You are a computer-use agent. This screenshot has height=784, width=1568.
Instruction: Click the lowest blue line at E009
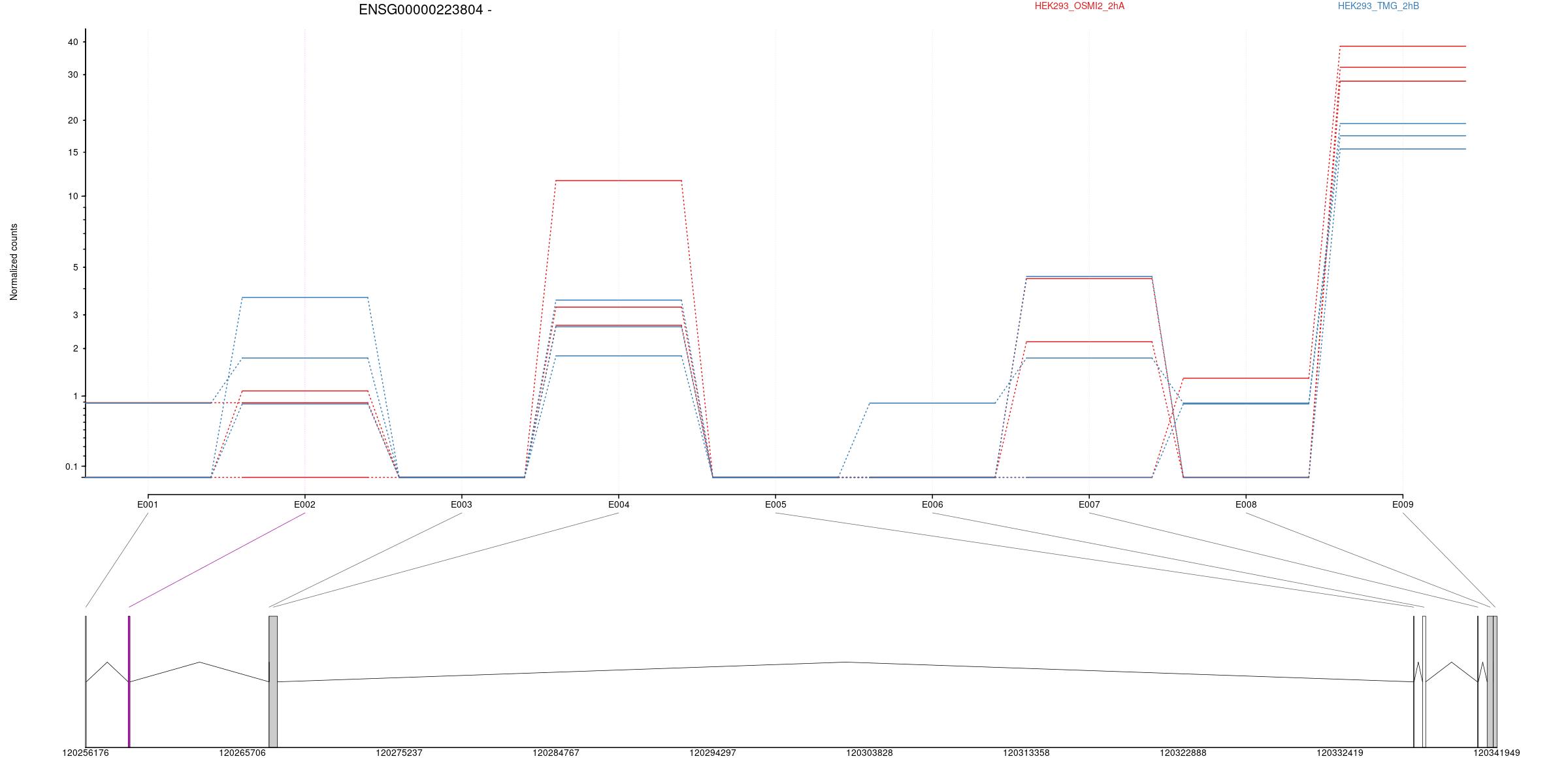tap(1403, 149)
